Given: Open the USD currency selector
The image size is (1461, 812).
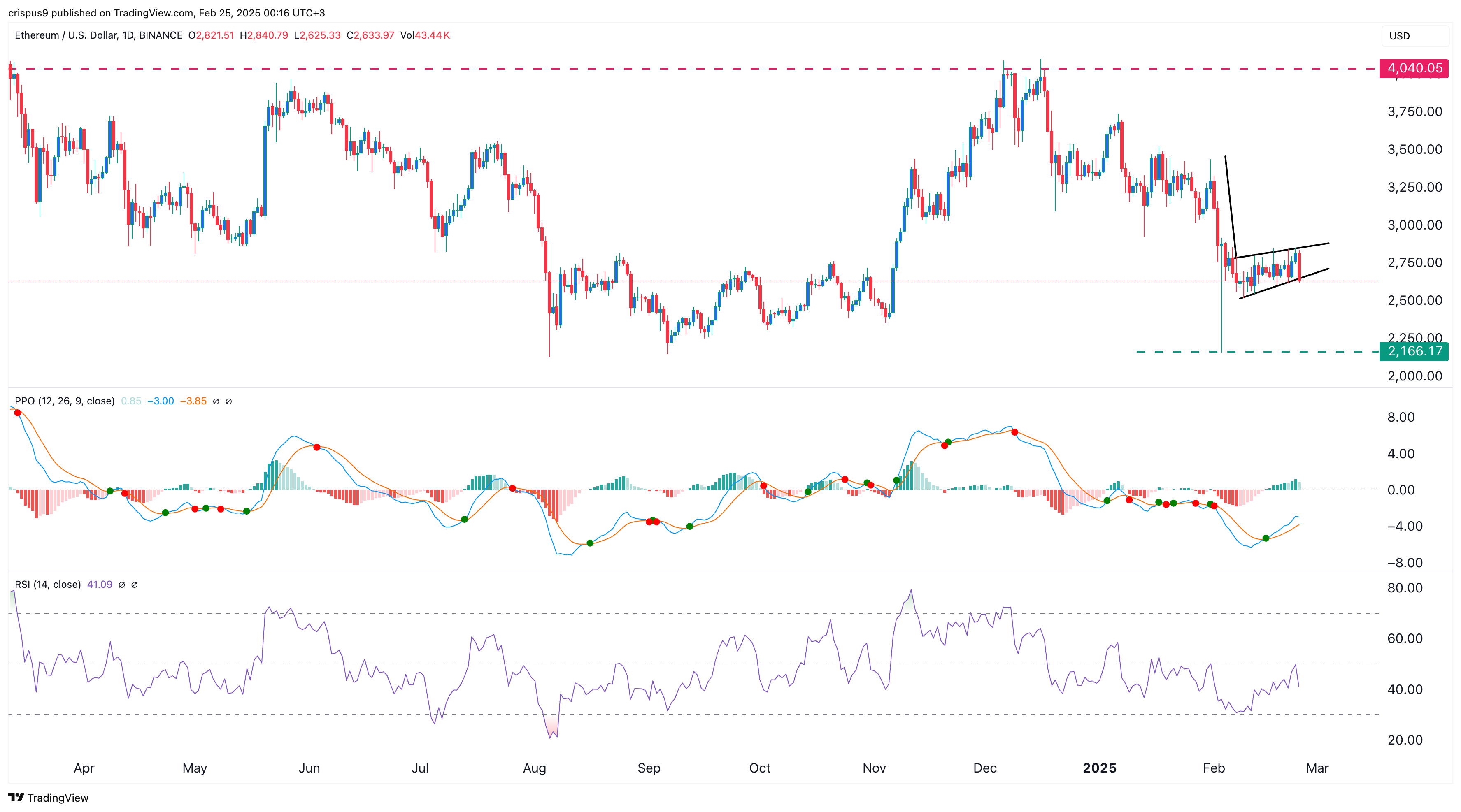Looking at the screenshot, I should [x=1414, y=36].
